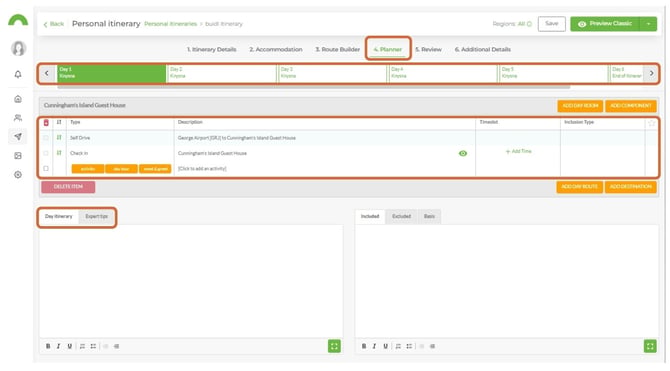Go to step 1 Itinerary Details

click(212, 50)
